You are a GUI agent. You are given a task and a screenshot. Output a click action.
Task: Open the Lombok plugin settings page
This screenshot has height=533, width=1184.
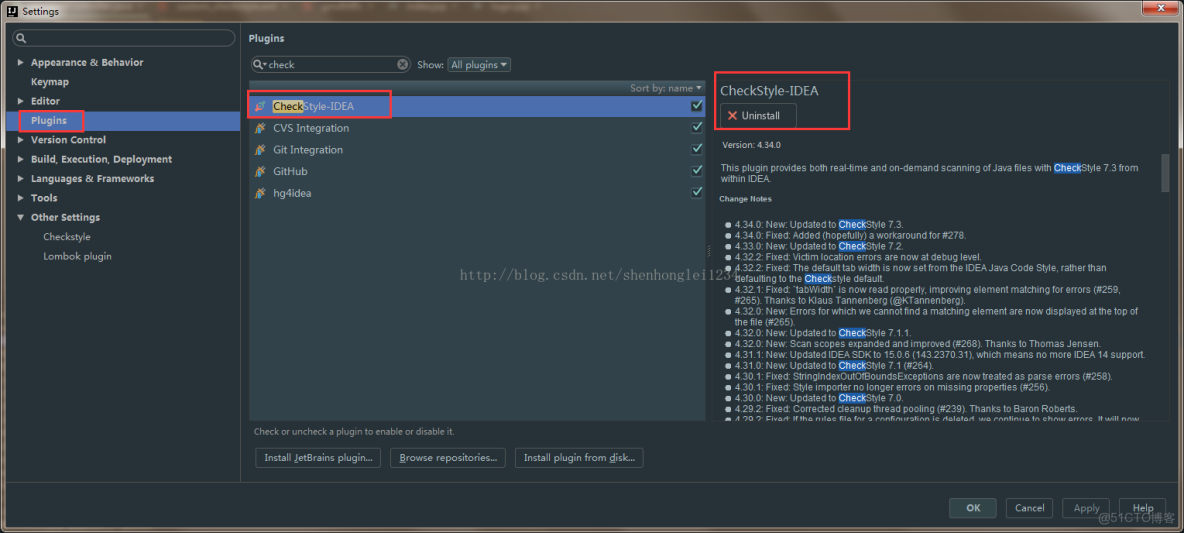[x=77, y=256]
